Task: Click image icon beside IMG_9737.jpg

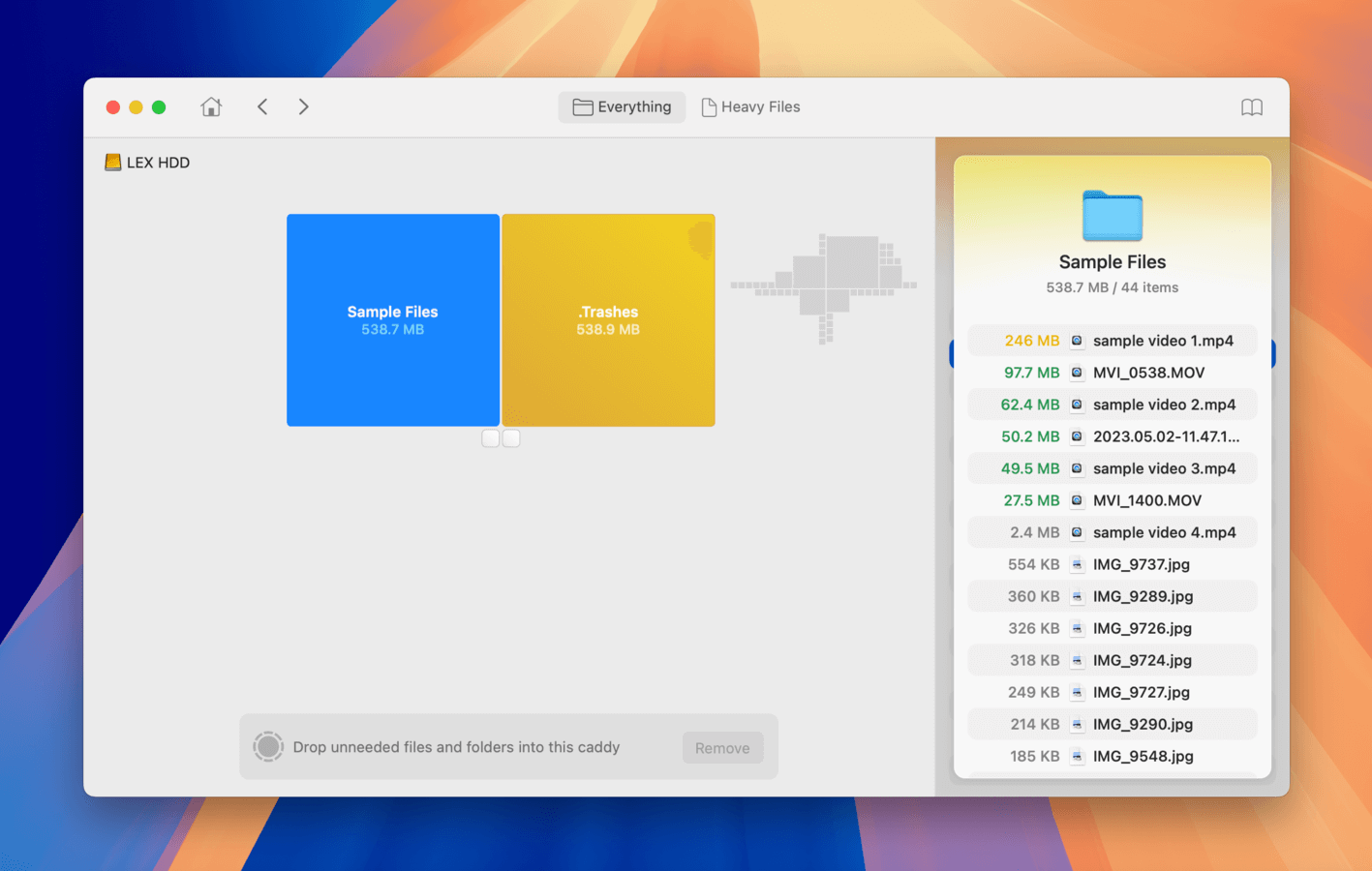Action: (x=1077, y=564)
